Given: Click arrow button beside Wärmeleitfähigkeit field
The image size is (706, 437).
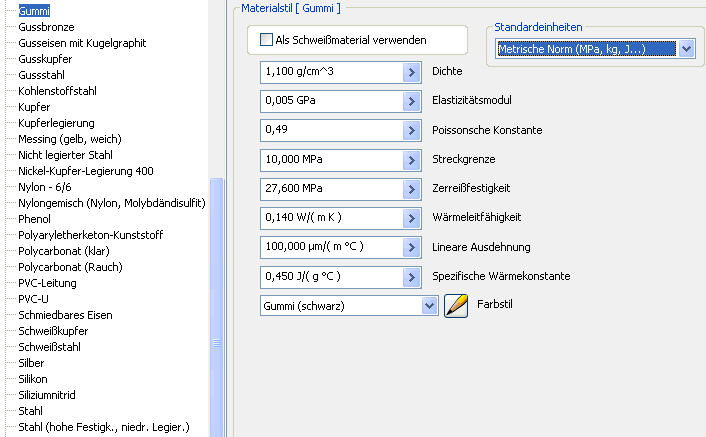Looking at the screenshot, I should [411, 218].
